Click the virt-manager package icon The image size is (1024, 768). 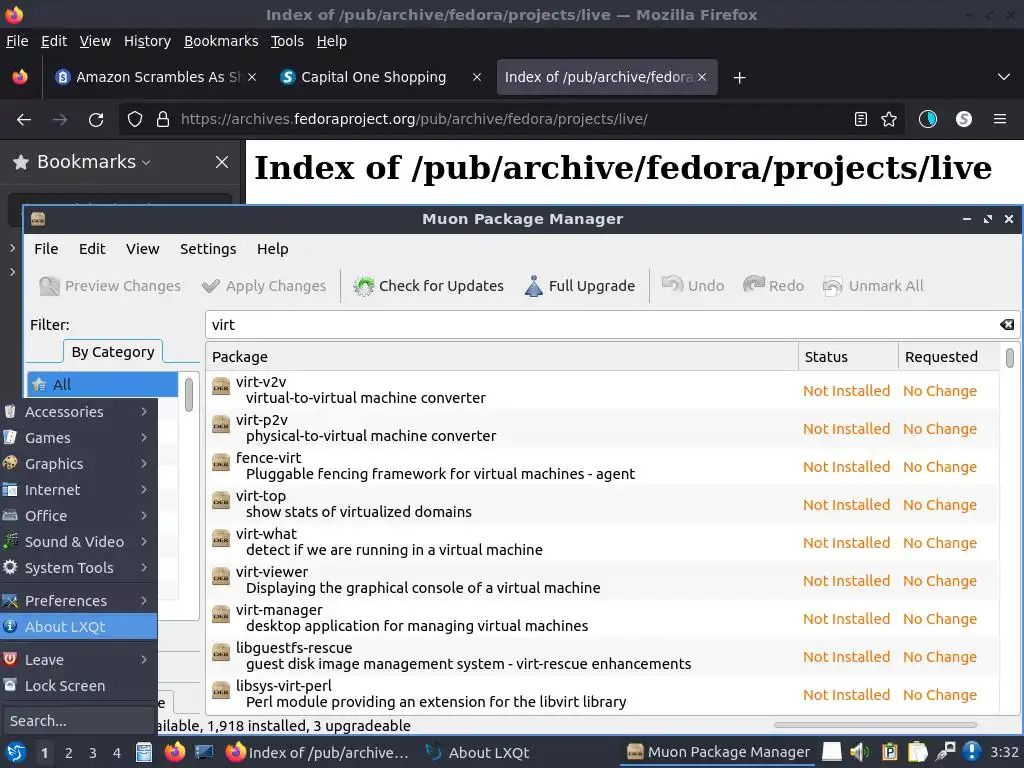(x=221, y=615)
